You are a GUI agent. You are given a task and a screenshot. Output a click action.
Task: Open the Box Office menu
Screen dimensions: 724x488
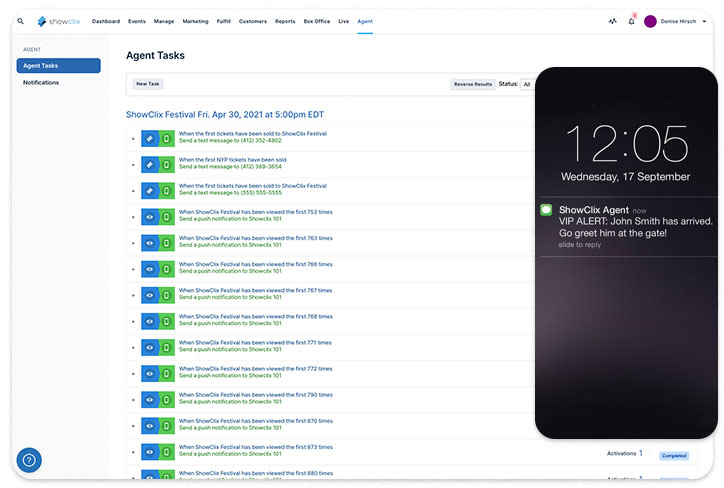pos(316,21)
